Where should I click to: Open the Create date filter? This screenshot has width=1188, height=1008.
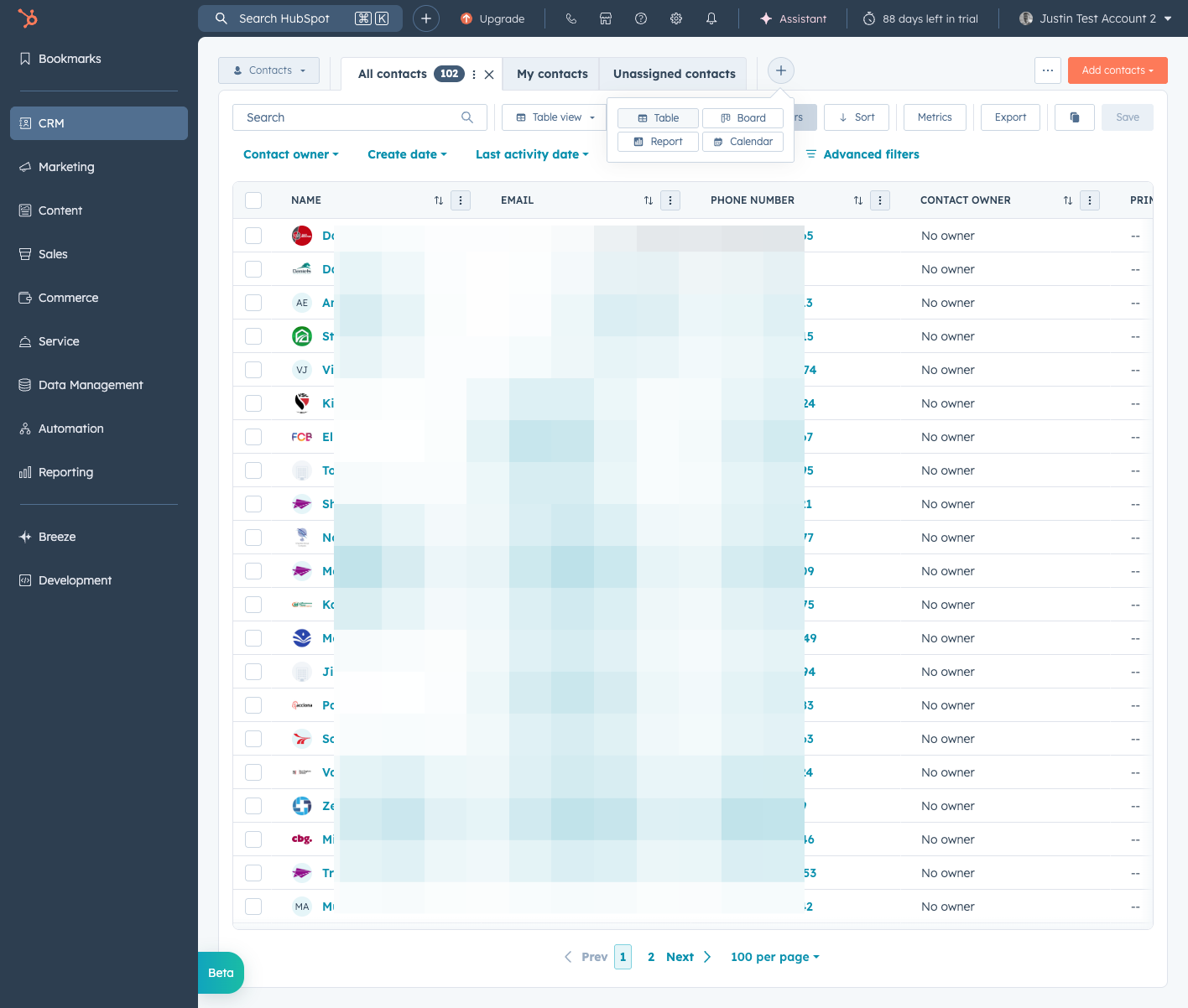click(407, 154)
